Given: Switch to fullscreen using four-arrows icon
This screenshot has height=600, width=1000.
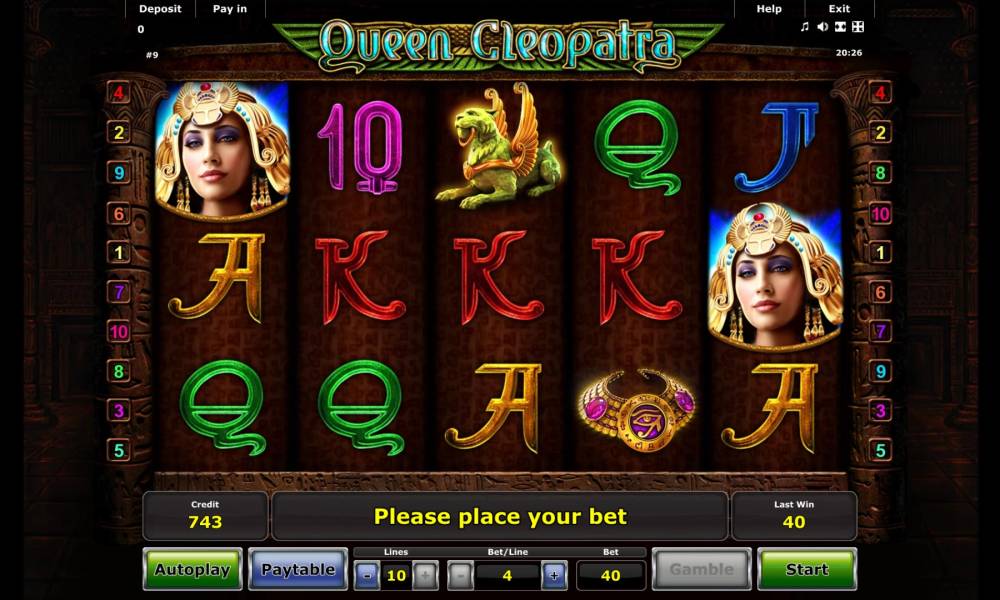Looking at the screenshot, I should coord(858,27).
